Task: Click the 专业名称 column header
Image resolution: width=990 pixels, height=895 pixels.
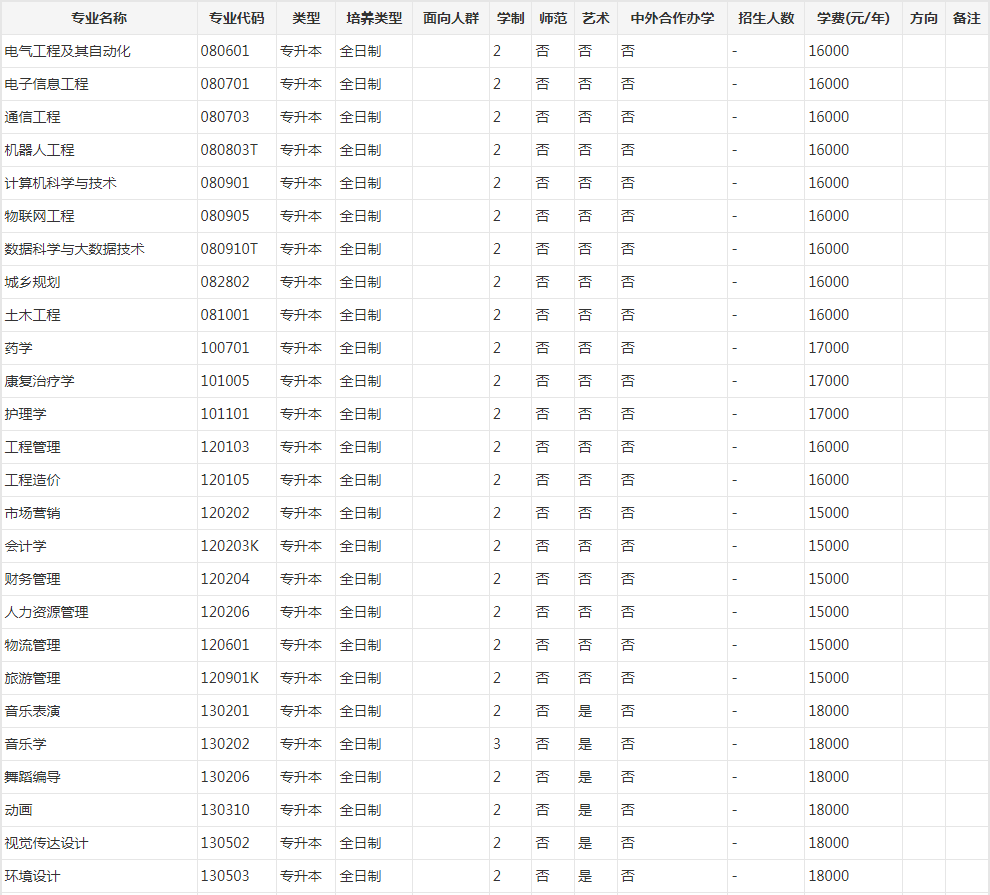Action: click(99, 18)
